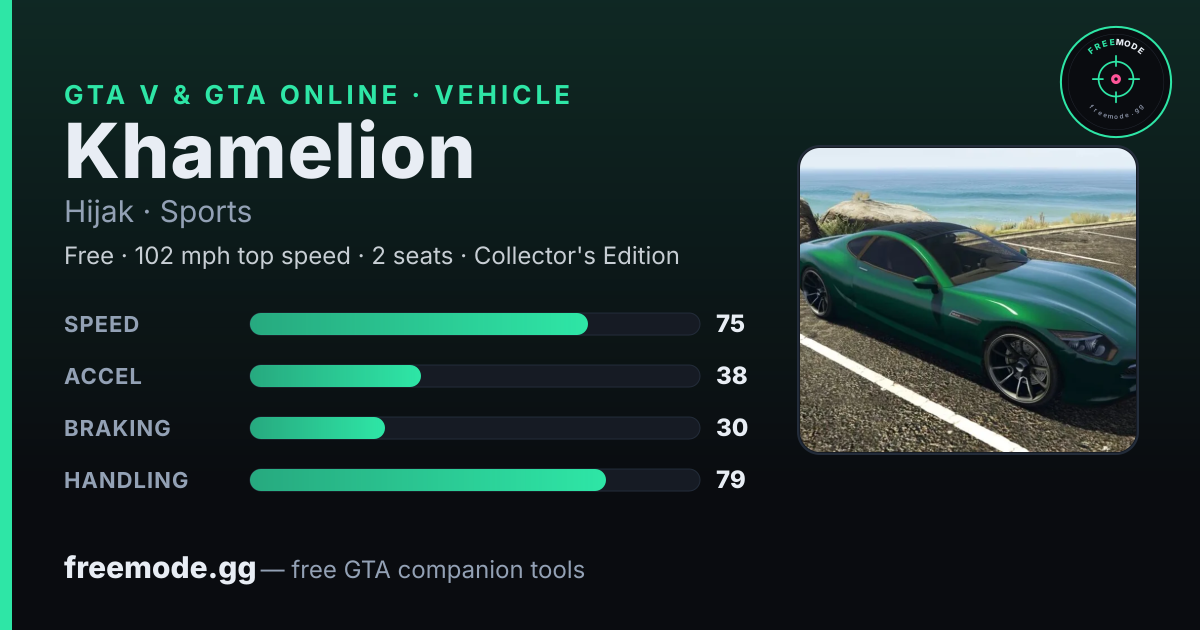Click the GTA V & GTA Online Vehicle heading
Viewport: 1200px width, 630px height.
tap(318, 95)
